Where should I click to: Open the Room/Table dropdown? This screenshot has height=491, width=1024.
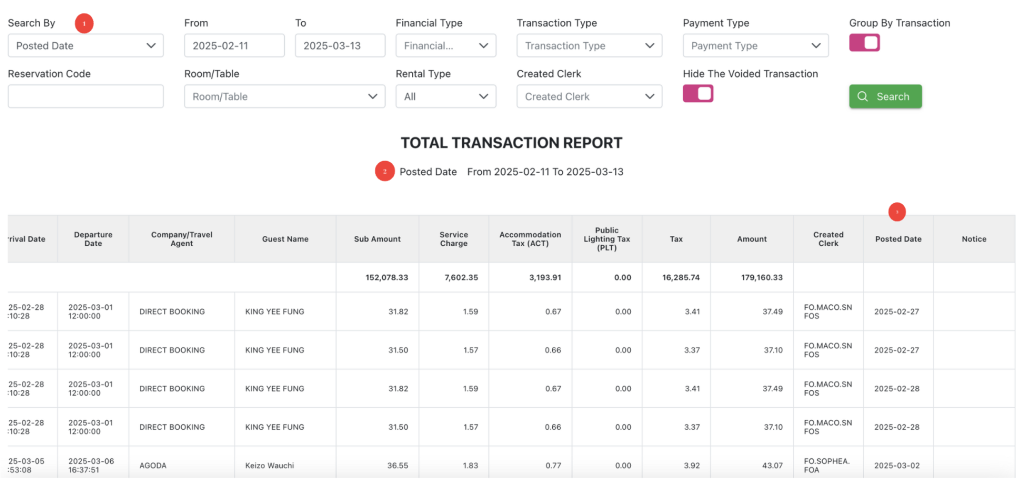pos(284,96)
